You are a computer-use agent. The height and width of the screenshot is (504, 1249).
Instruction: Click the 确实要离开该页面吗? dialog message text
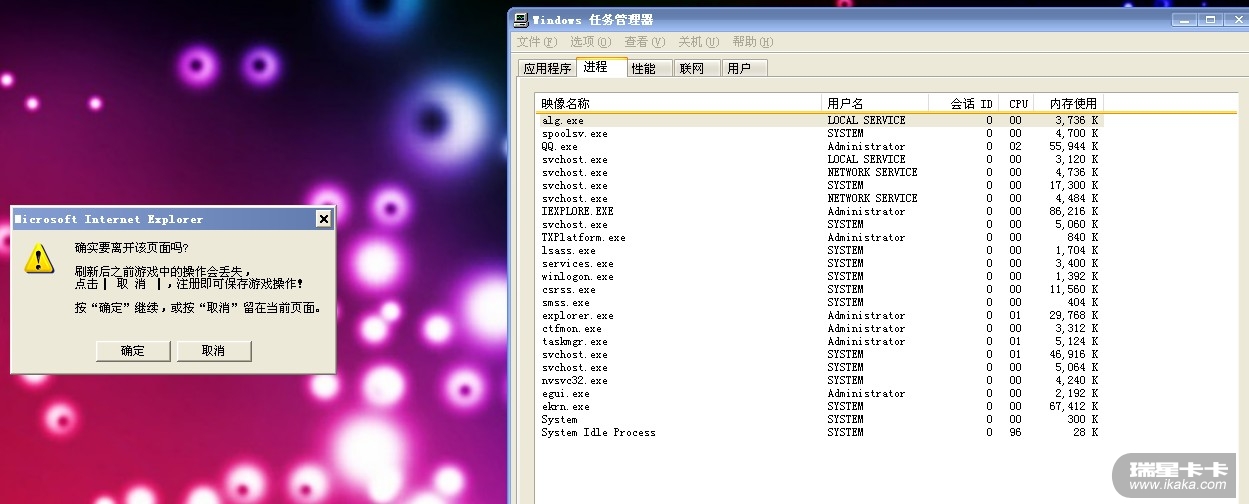(131, 247)
